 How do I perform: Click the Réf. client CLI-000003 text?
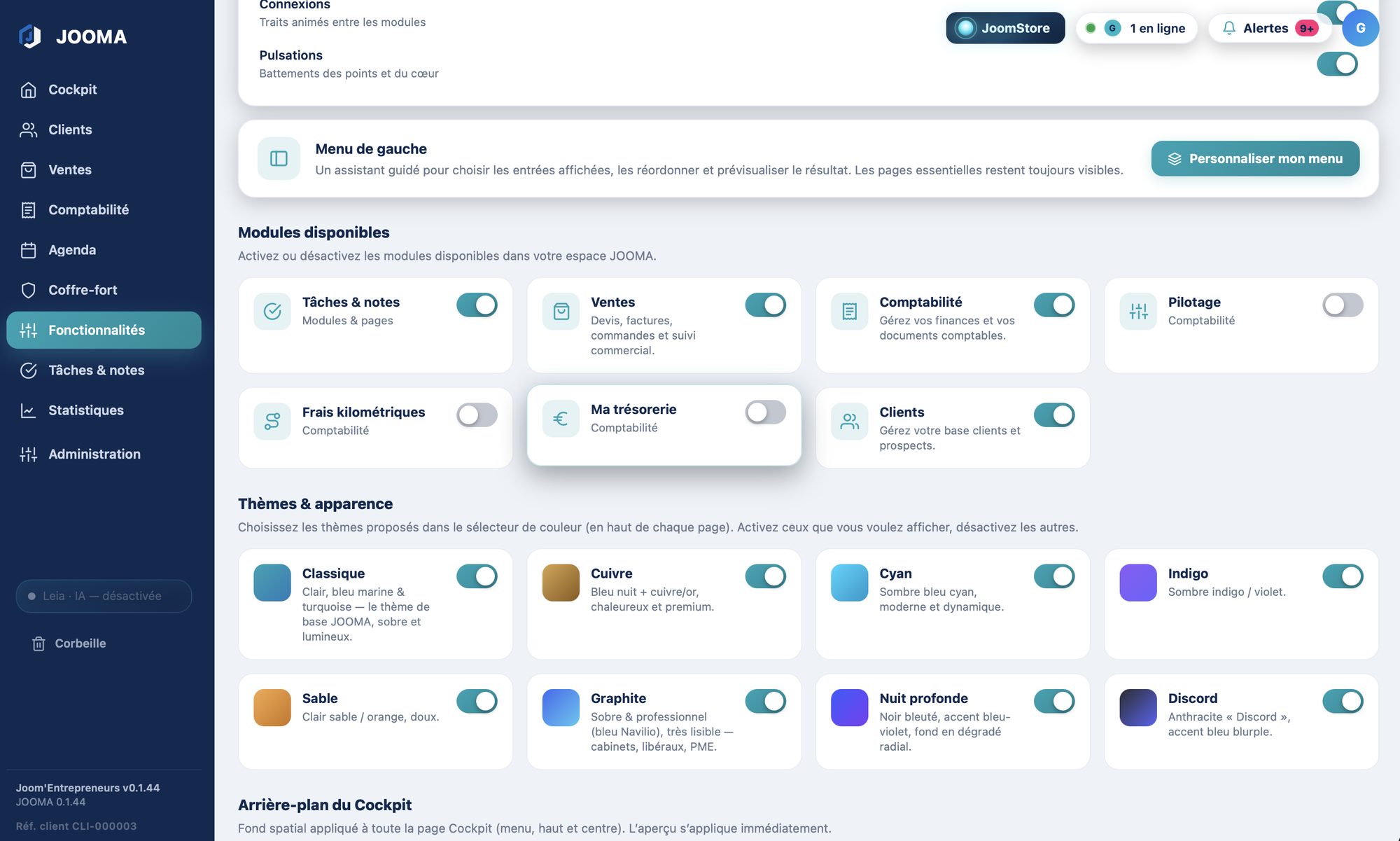[76, 826]
